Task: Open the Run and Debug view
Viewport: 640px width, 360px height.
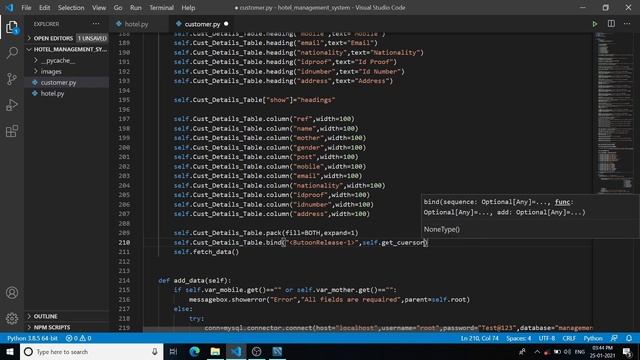Action: point(12,105)
